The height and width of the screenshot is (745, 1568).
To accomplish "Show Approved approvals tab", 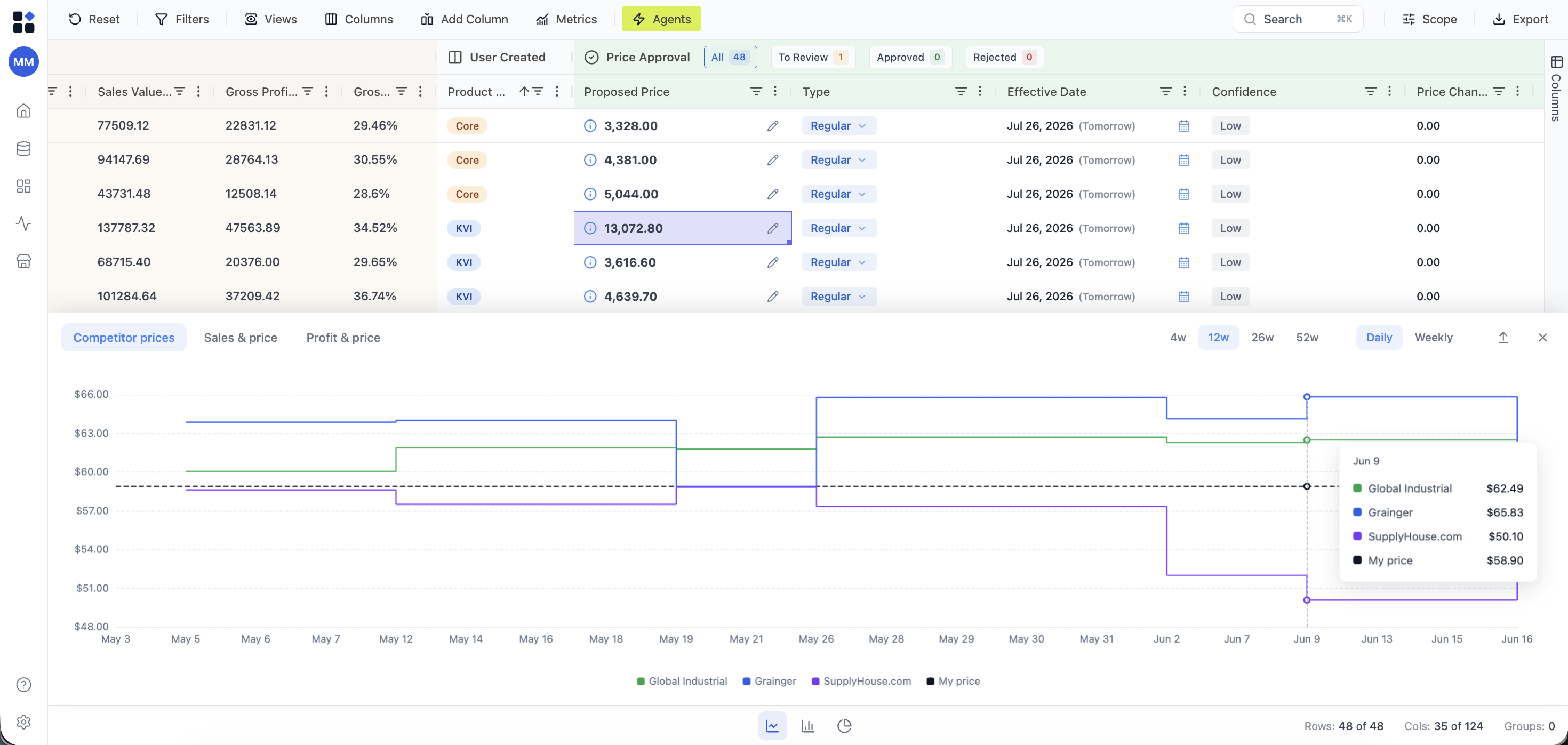I will (910, 57).
